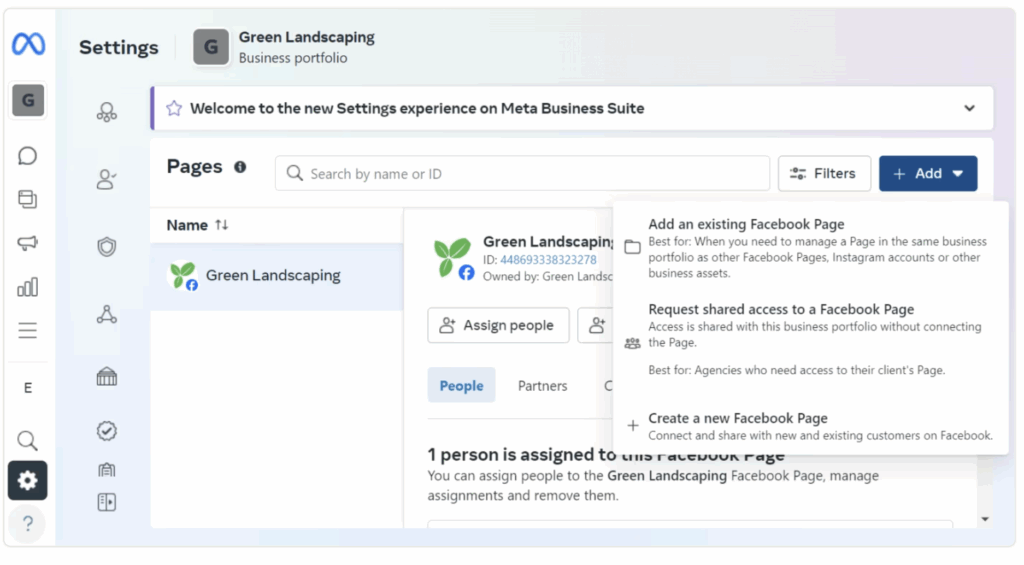Image resolution: width=1024 pixels, height=565 pixels.
Task: Open the Filters button
Action: (824, 173)
